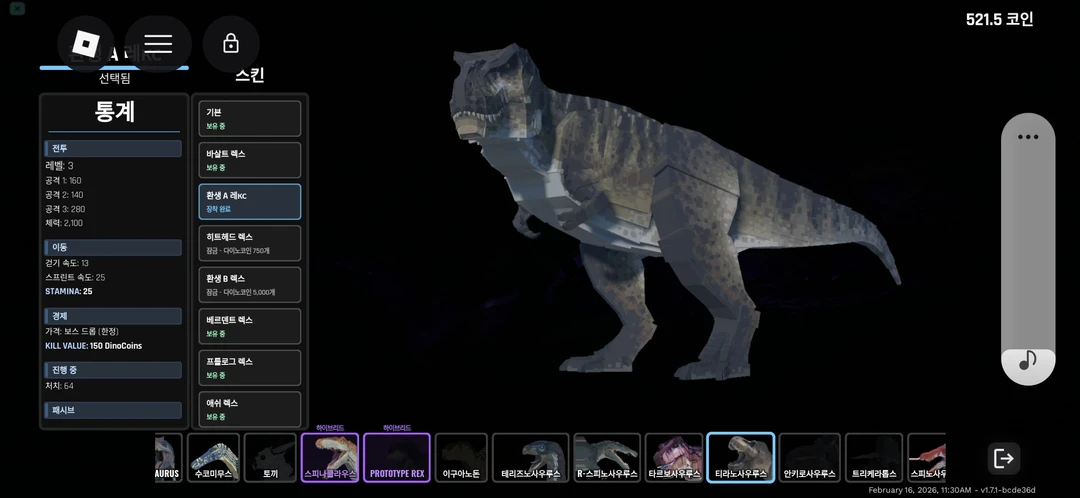Choose the locked 환생 B 렉스 skin
Image resolution: width=1080 pixels, height=498 pixels.
[250, 285]
